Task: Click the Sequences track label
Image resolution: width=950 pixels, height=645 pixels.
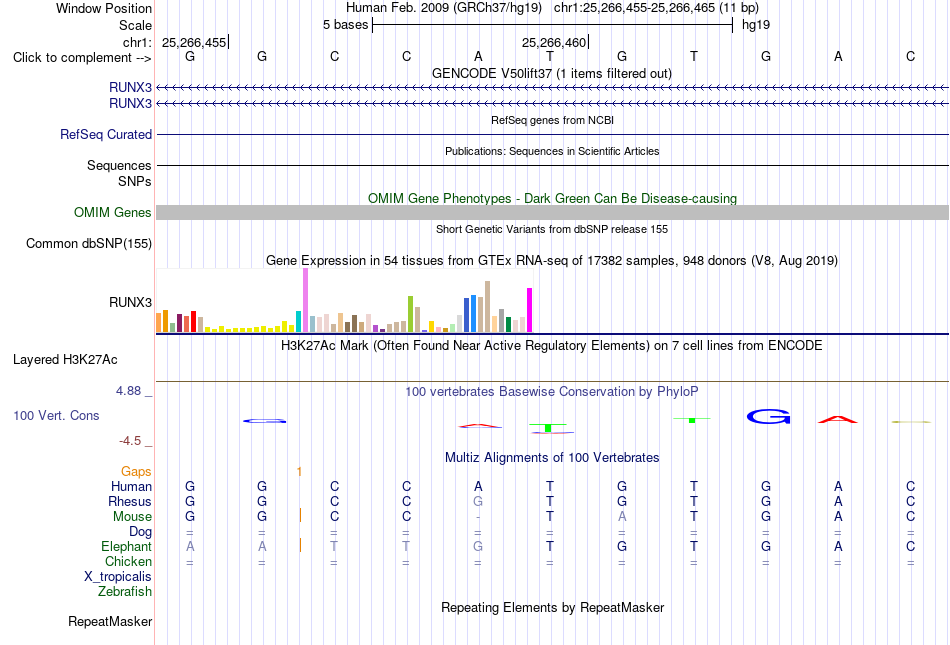Action: click(119, 165)
